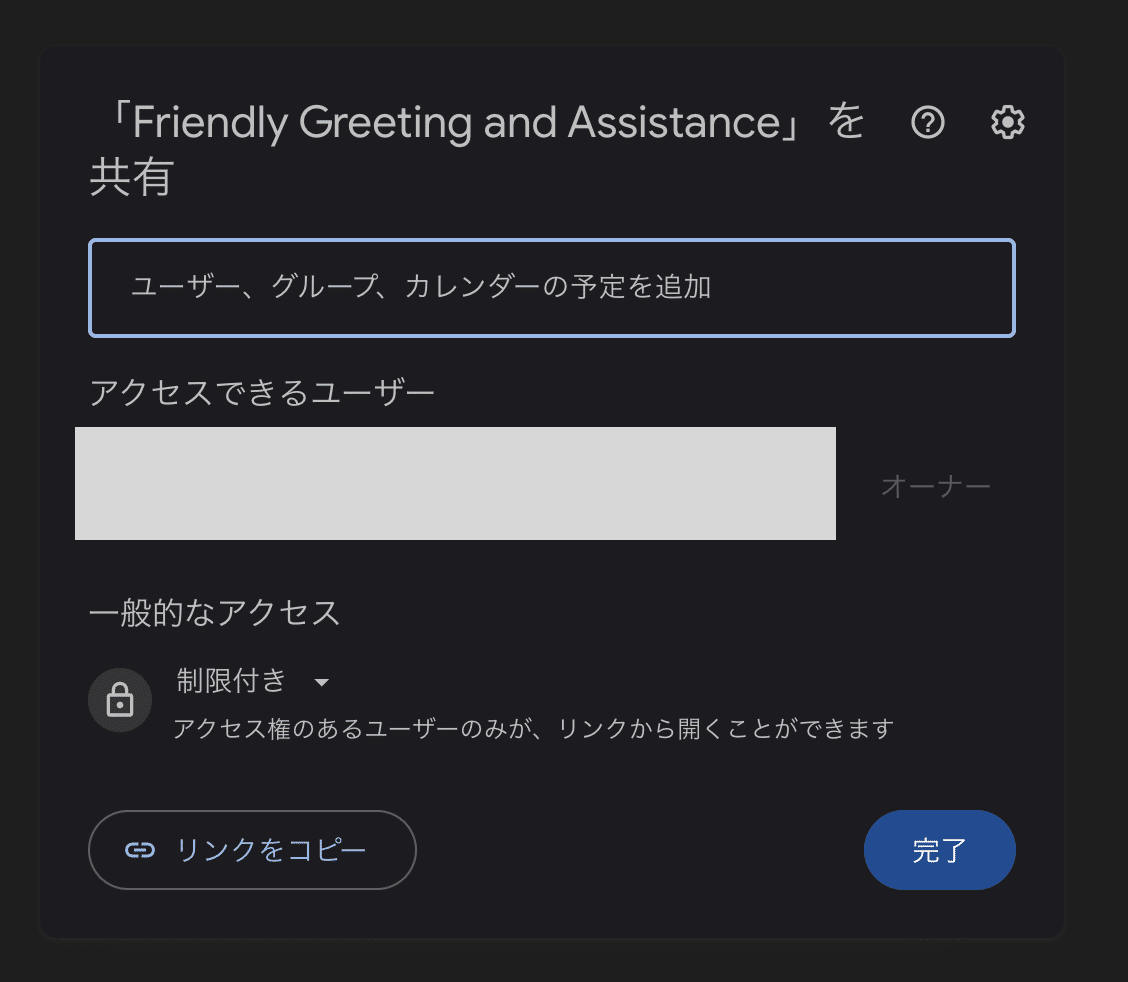The image size is (1128, 982).
Task: Click the dark backdrop outside the share dialog
Action: 1096,500
